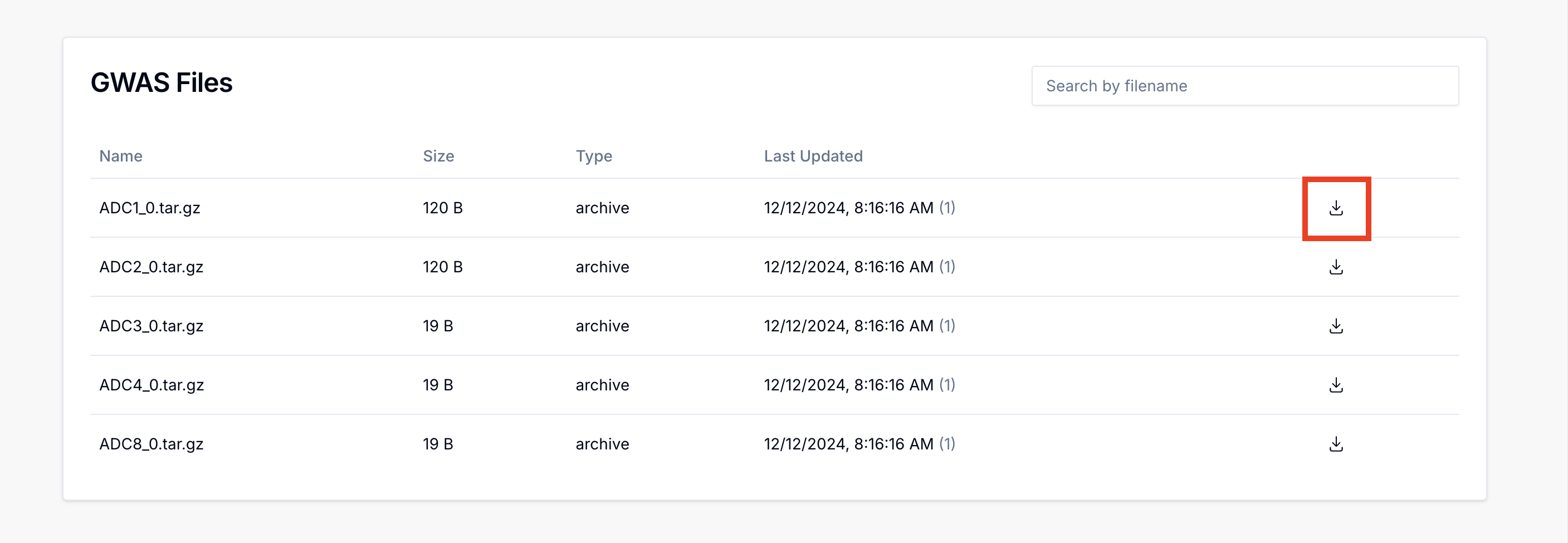Viewport: 1568px width, 543px height.
Task: Click on ADC8_0.tar.gz file name
Action: coord(151,444)
